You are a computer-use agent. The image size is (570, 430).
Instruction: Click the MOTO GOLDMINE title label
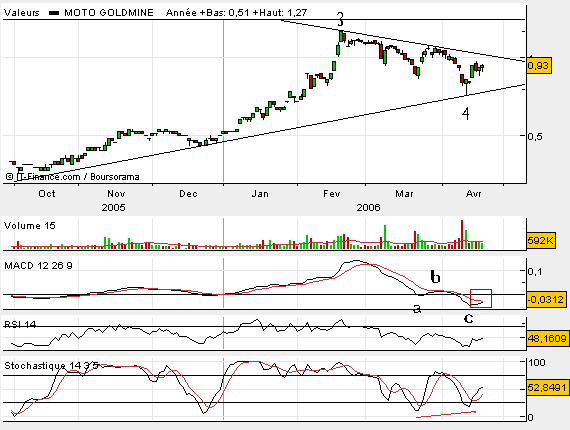click(109, 13)
